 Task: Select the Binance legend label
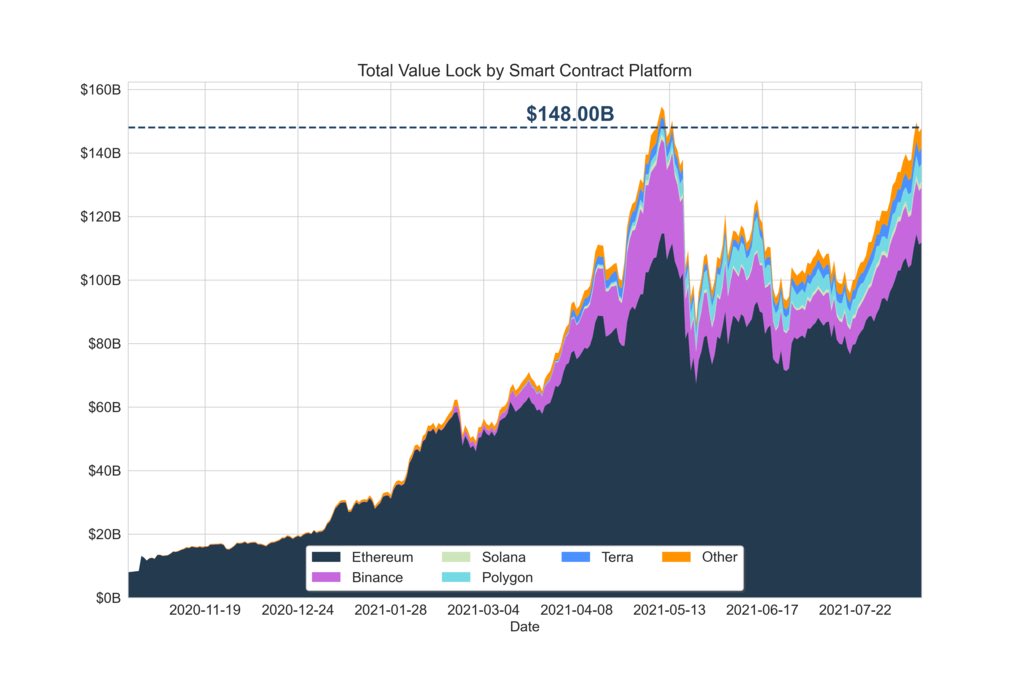tap(377, 577)
